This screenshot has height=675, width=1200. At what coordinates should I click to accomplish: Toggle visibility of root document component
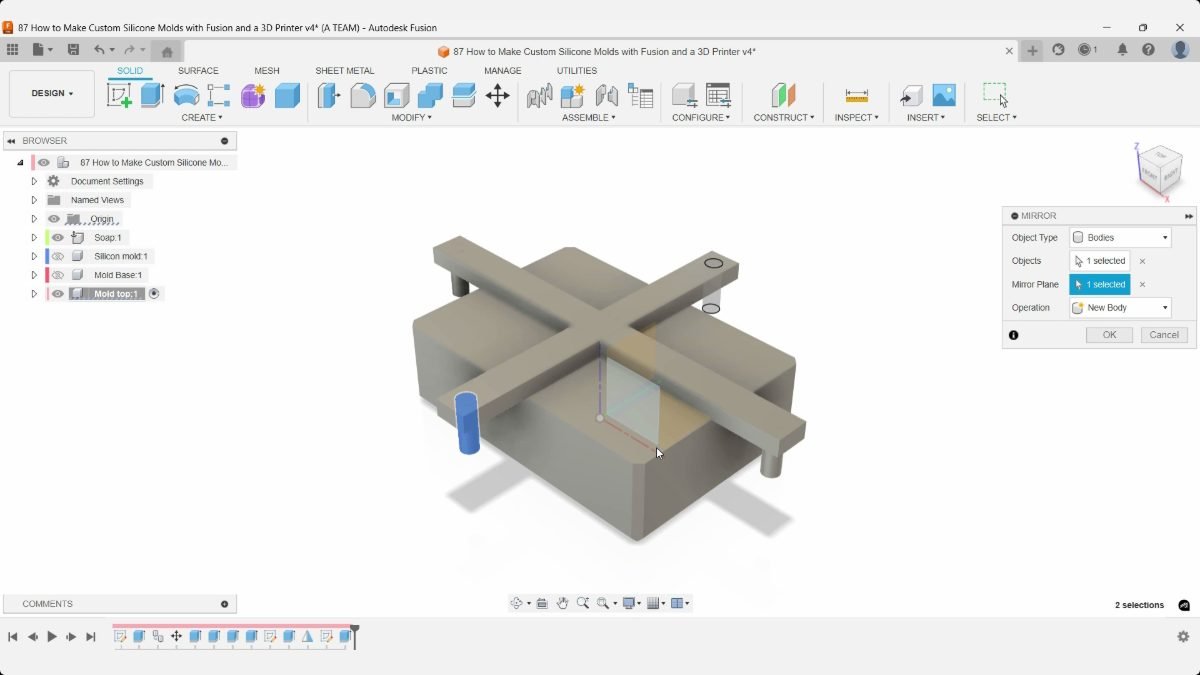44,162
